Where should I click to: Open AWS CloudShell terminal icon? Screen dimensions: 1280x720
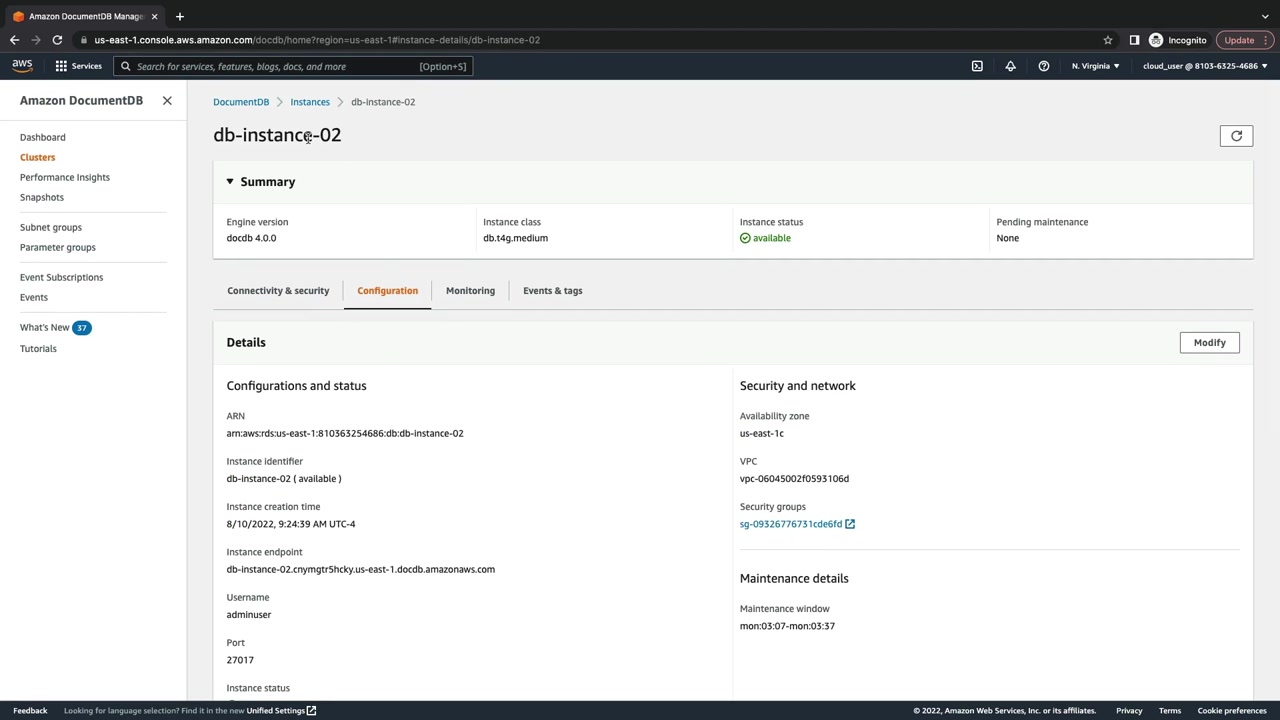pyautogui.click(x=977, y=66)
